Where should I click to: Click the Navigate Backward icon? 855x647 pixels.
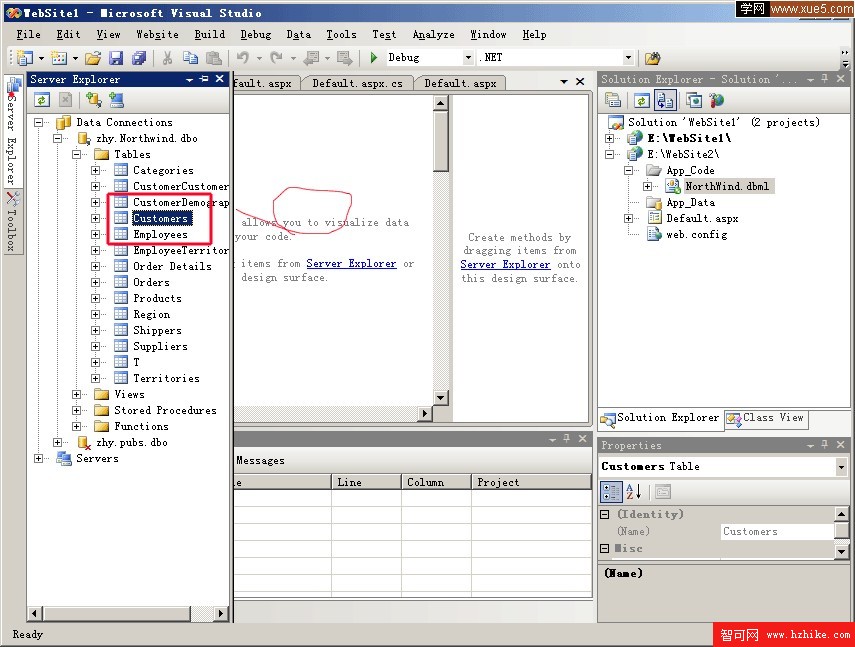pos(311,57)
